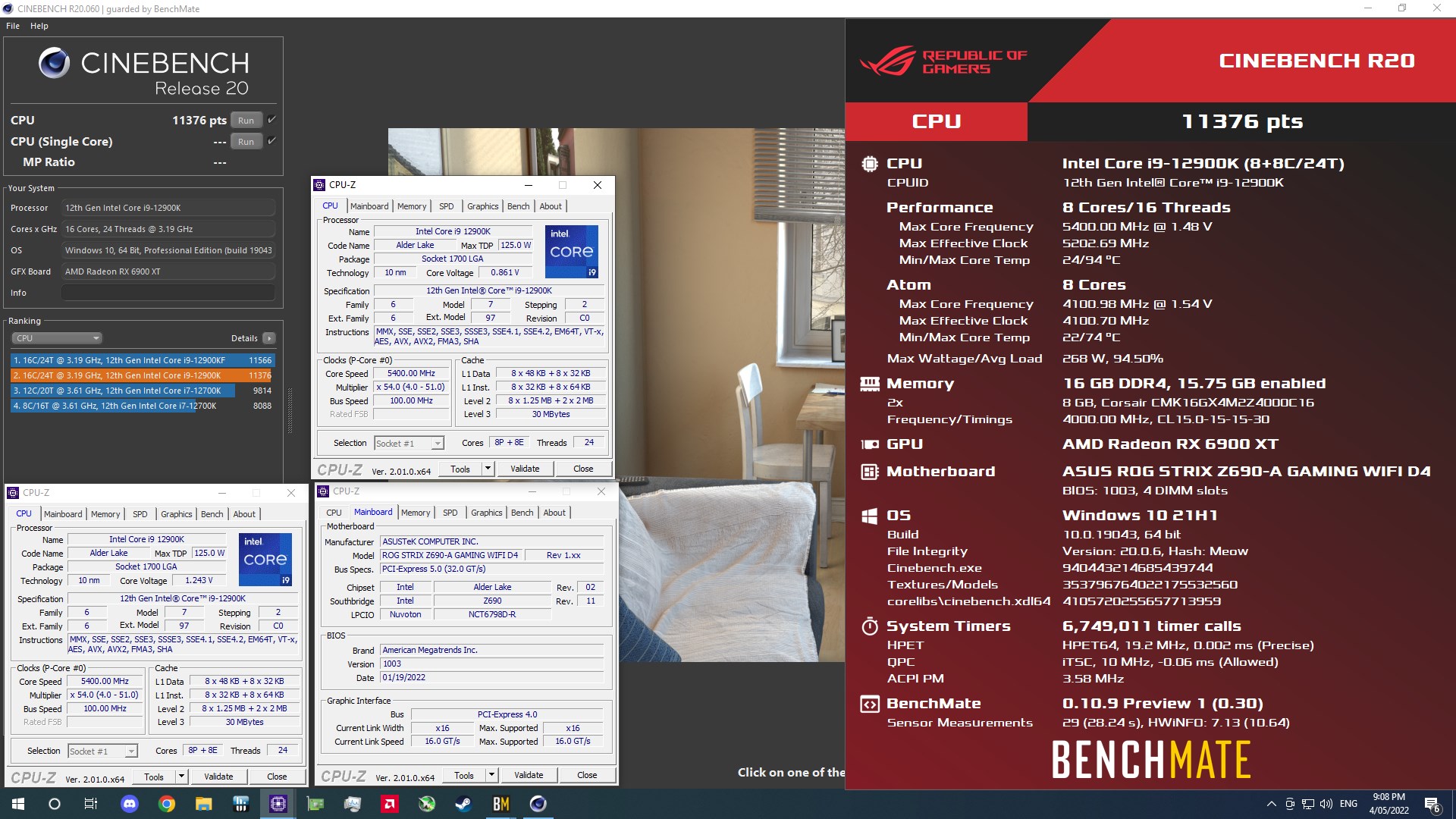
Task: Click the ENG language indicator
Action: 1349,804
